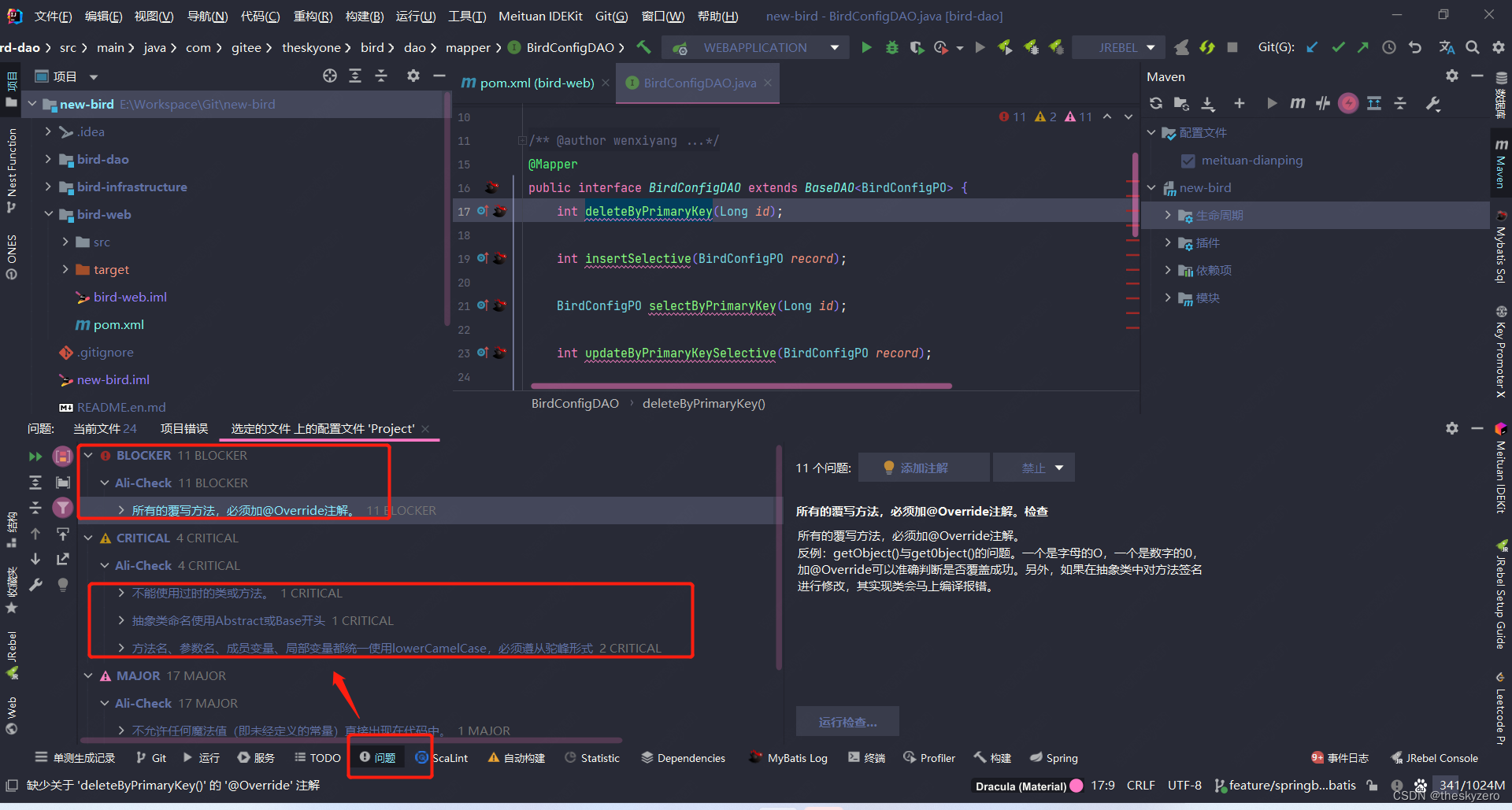The width and height of the screenshot is (1512, 810).
Task: Open 项目 view dropdown arrow
Action: click(x=94, y=77)
